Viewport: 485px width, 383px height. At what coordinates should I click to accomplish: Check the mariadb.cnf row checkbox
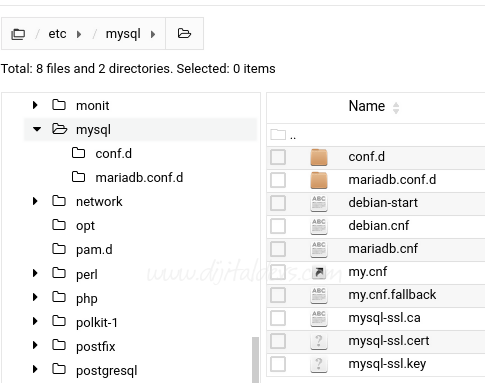278,249
